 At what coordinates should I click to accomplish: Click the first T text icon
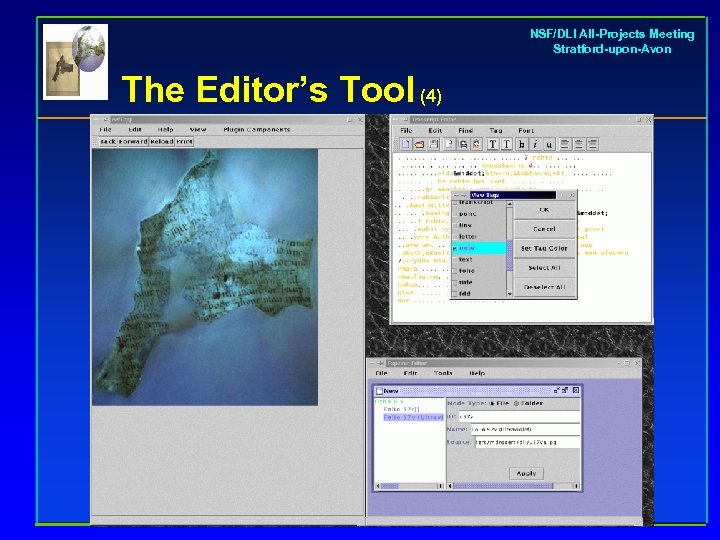coord(492,144)
